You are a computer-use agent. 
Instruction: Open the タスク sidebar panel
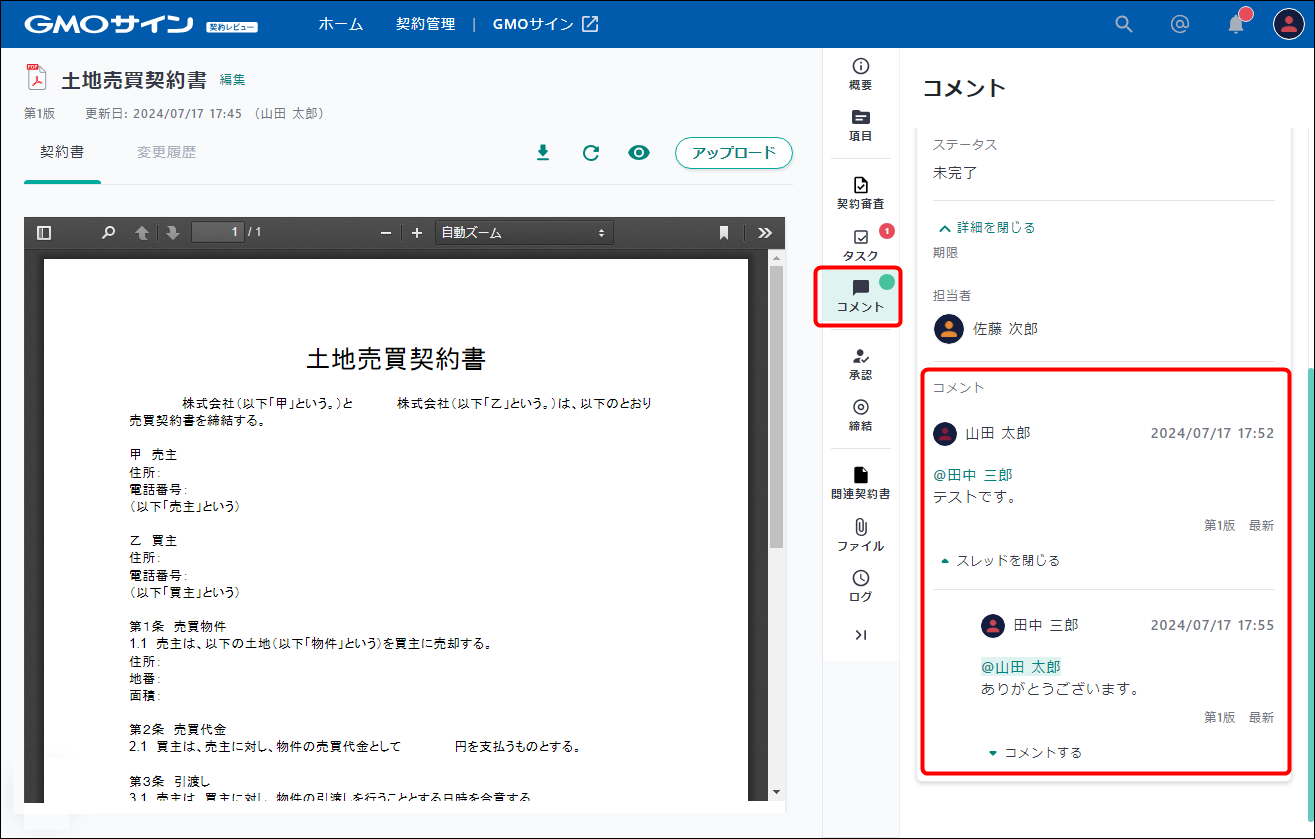point(860,245)
